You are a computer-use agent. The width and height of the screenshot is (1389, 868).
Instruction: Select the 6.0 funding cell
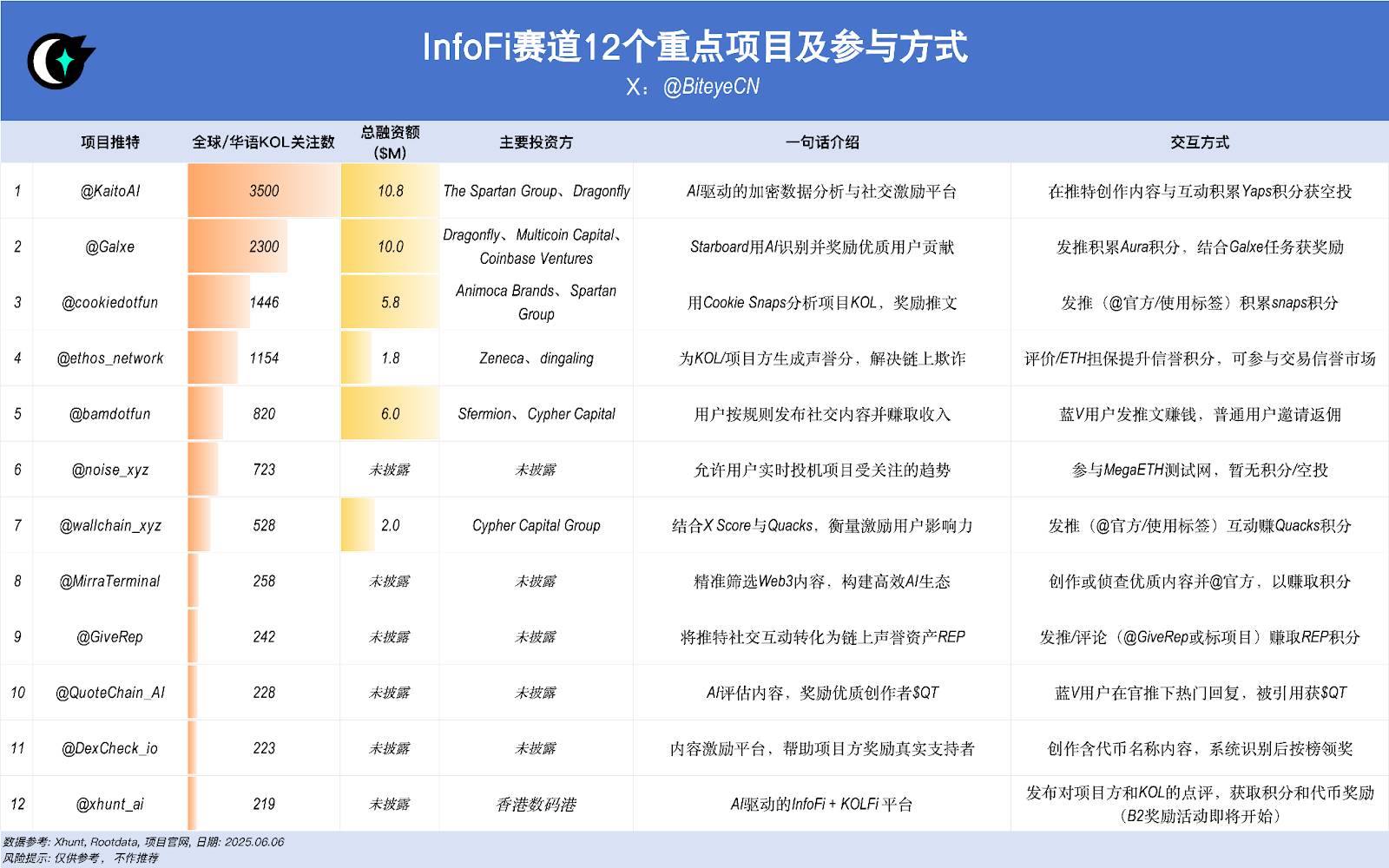pos(390,414)
